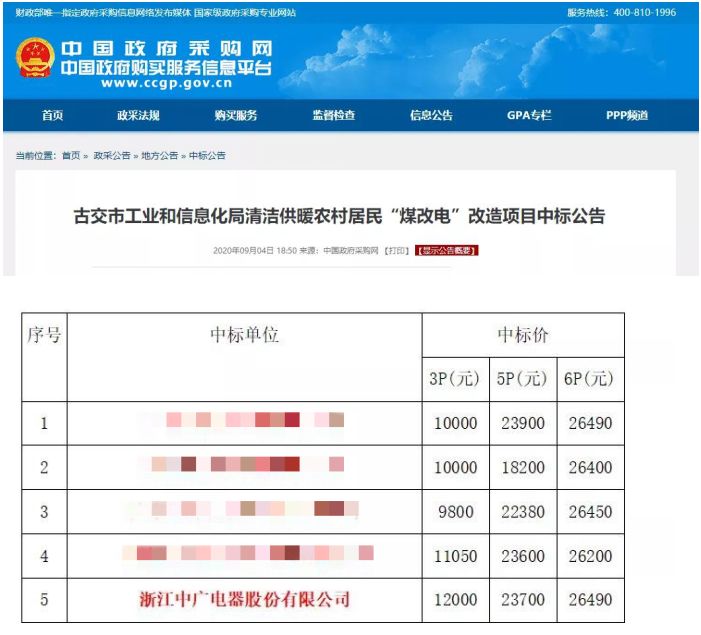The width and height of the screenshot is (701, 635).
Task: Click the 18200 price cell
Action: pyautogui.click(x=523, y=467)
